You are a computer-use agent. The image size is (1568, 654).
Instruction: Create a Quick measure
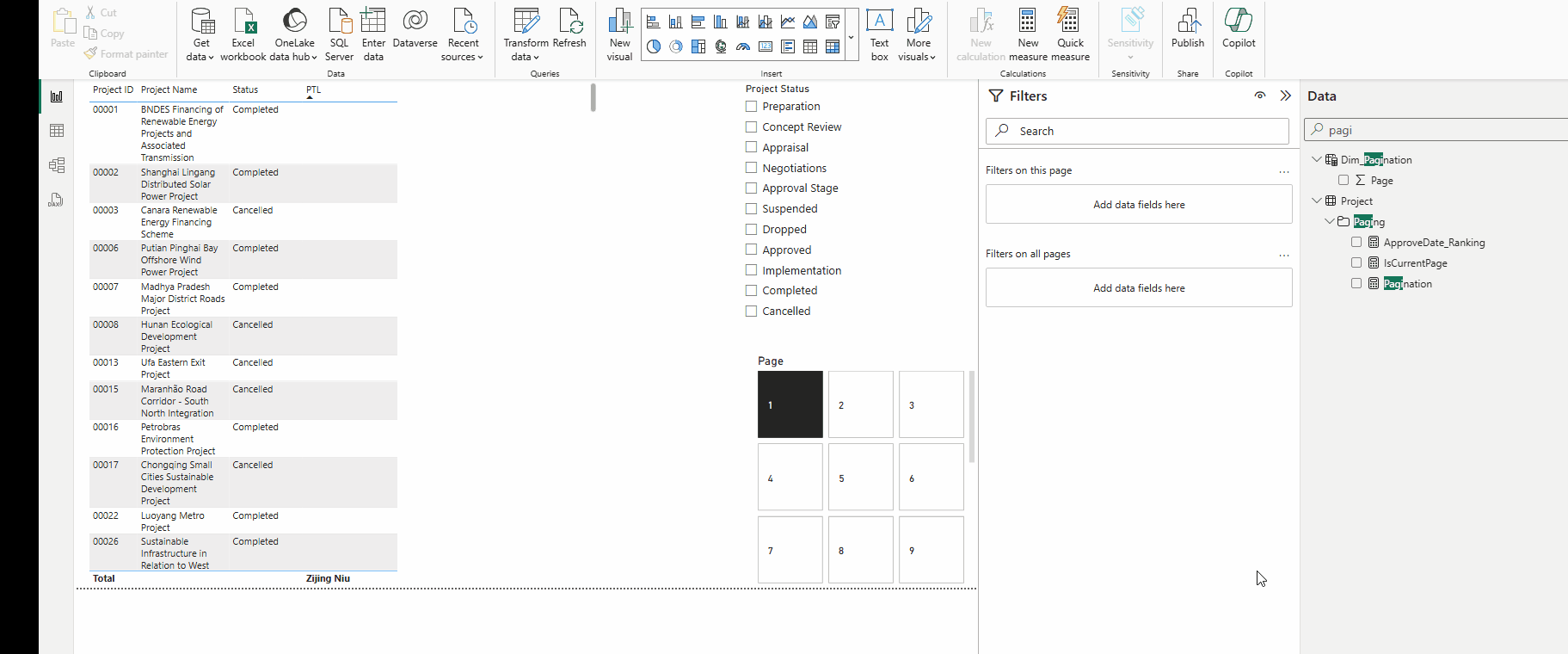(x=1070, y=34)
